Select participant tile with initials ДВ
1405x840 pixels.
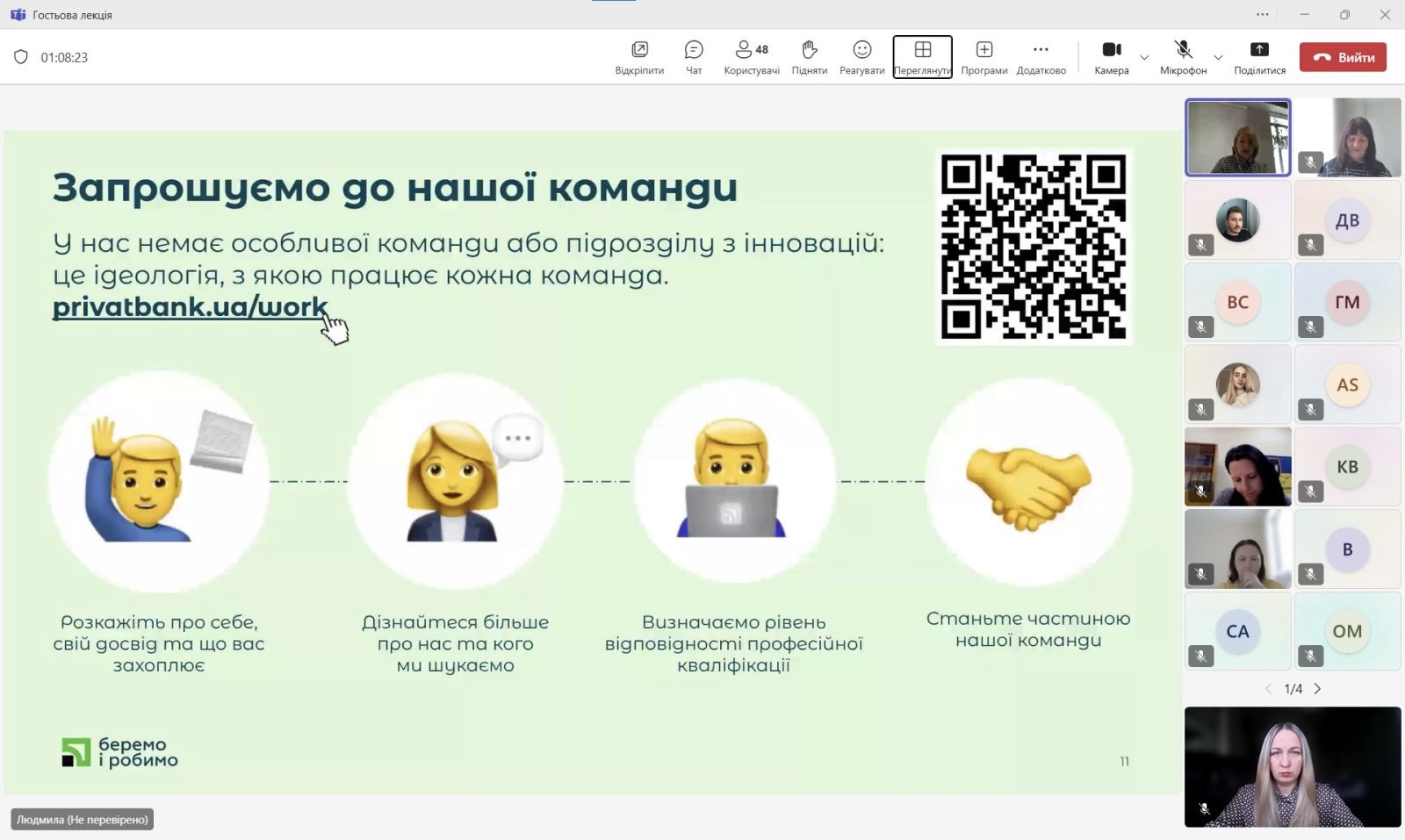pos(1347,219)
